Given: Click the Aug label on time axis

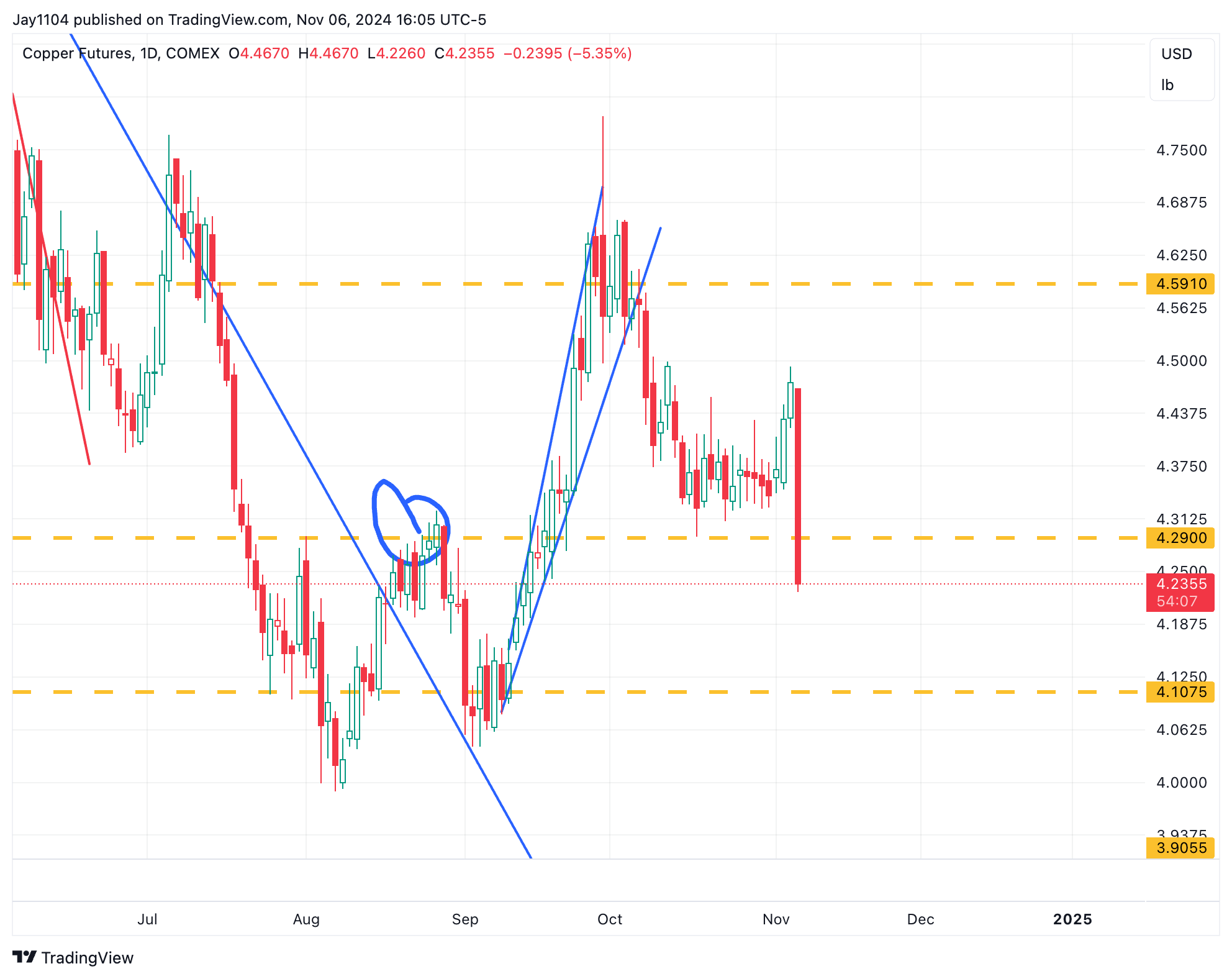Looking at the screenshot, I should [x=306, y=919].
